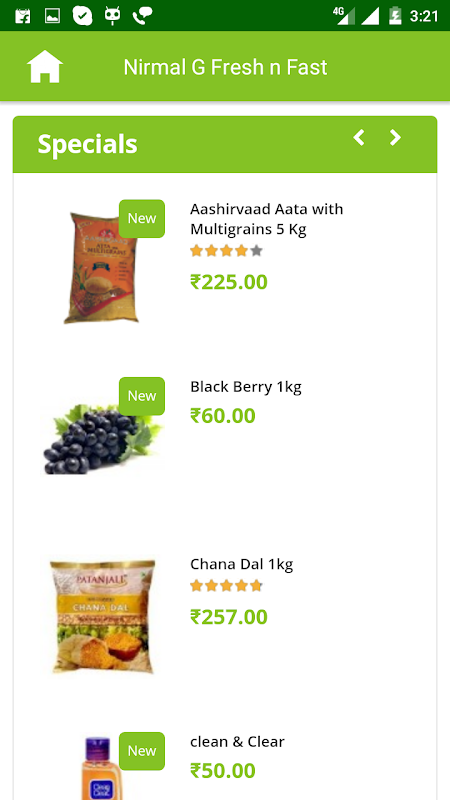Viewport: 450px width, 800px height.
Task: Open Black Berry grapes image
Action: [x=102, y=439]
